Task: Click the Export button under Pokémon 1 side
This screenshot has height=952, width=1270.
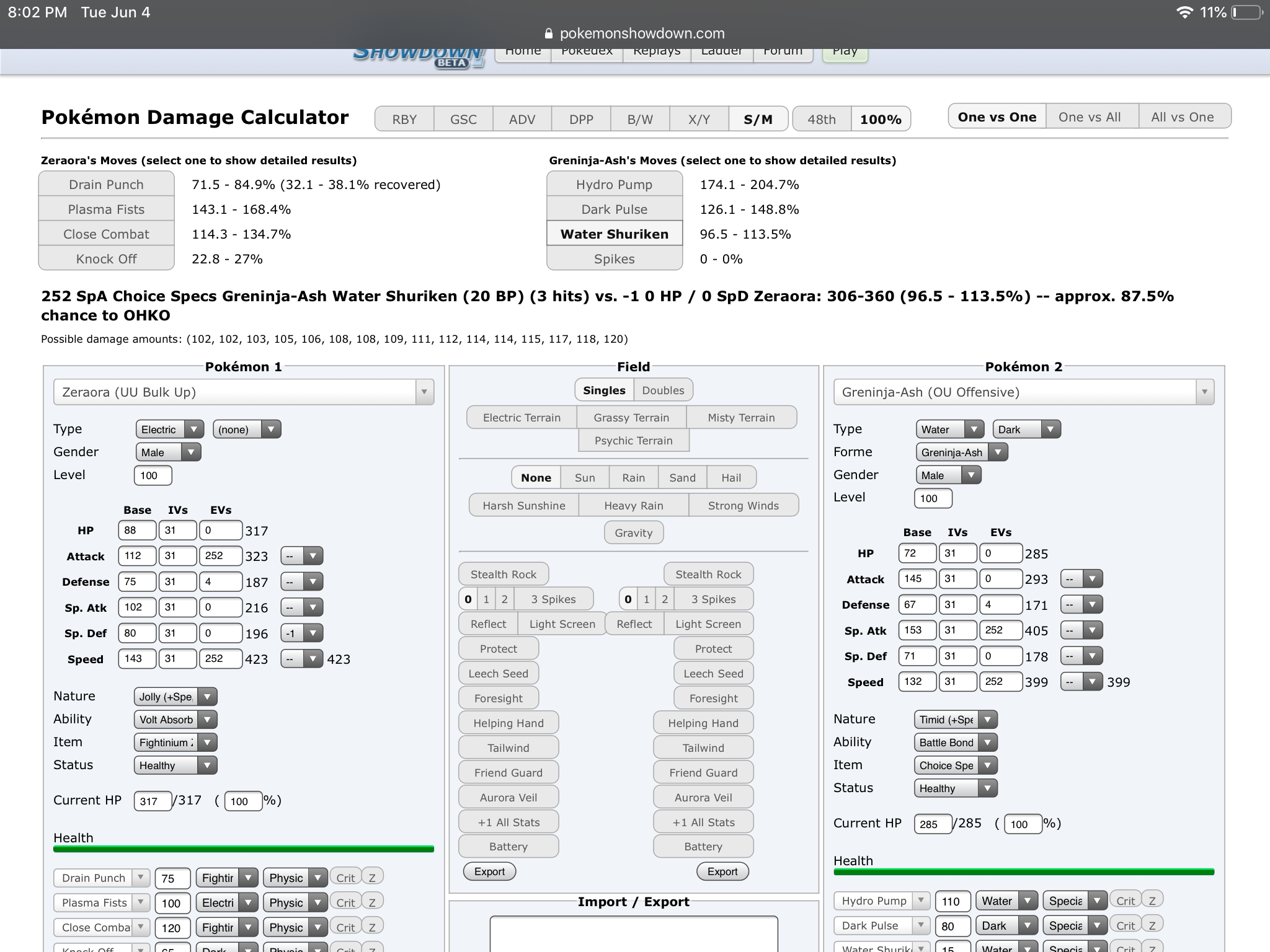Action: [x=489, y=871]
